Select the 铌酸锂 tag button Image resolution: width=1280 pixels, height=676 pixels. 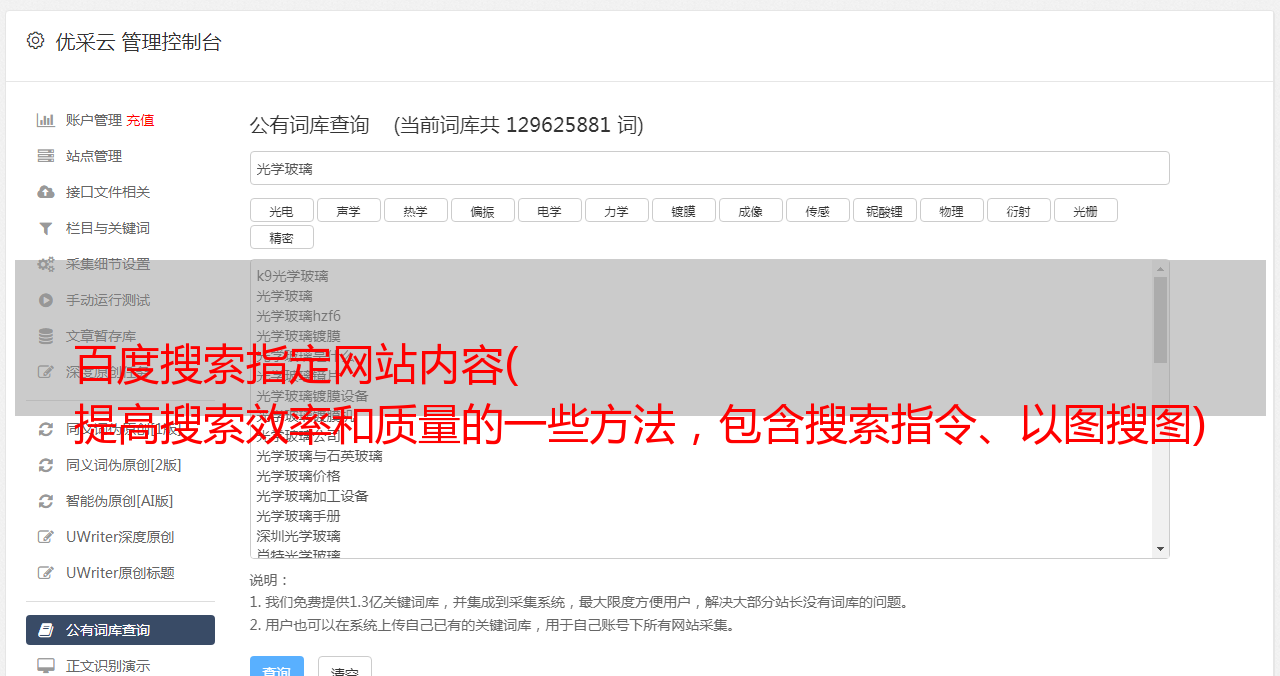coord(885,210)
